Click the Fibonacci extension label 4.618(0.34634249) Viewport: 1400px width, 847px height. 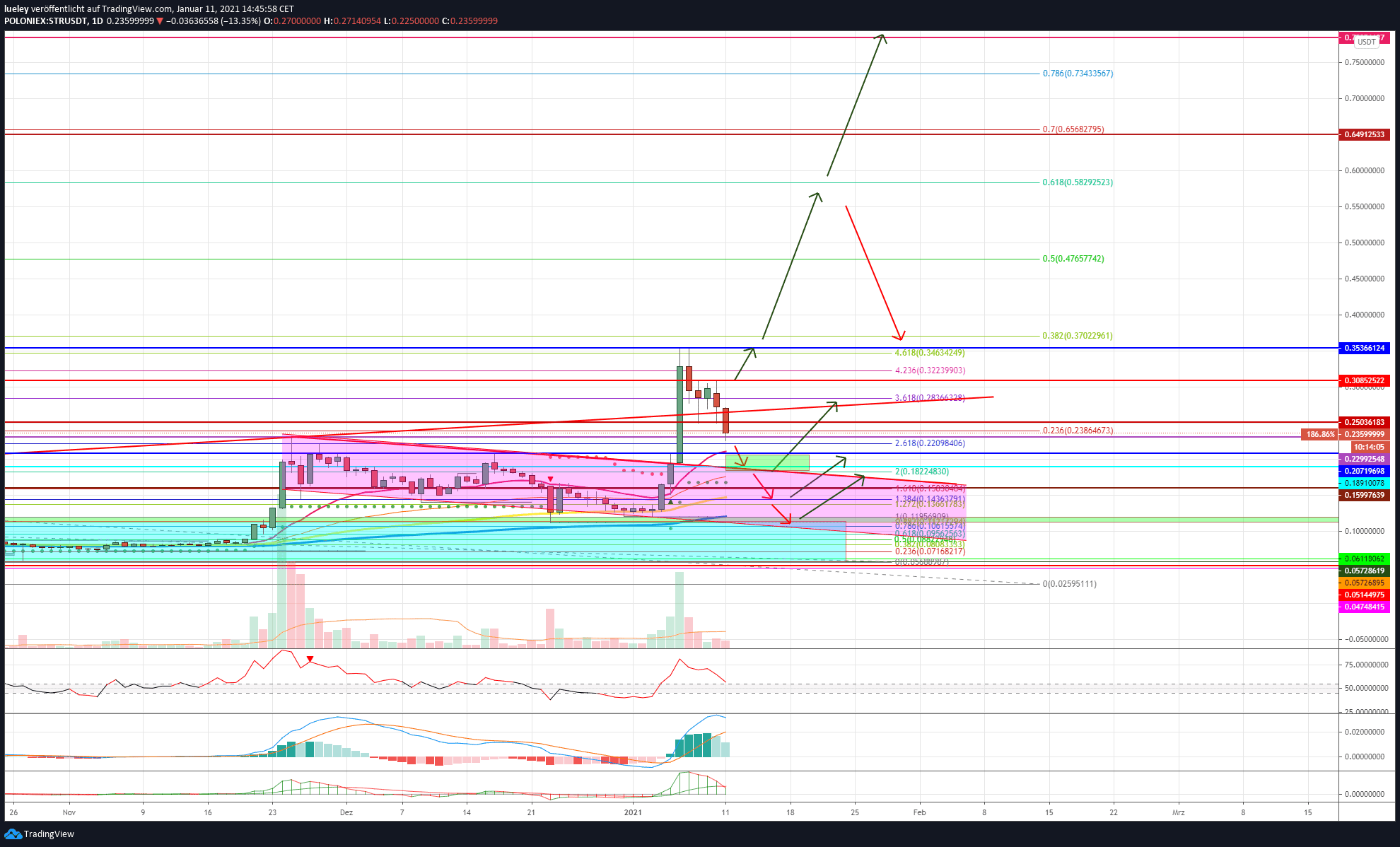[x=930, y=353]
